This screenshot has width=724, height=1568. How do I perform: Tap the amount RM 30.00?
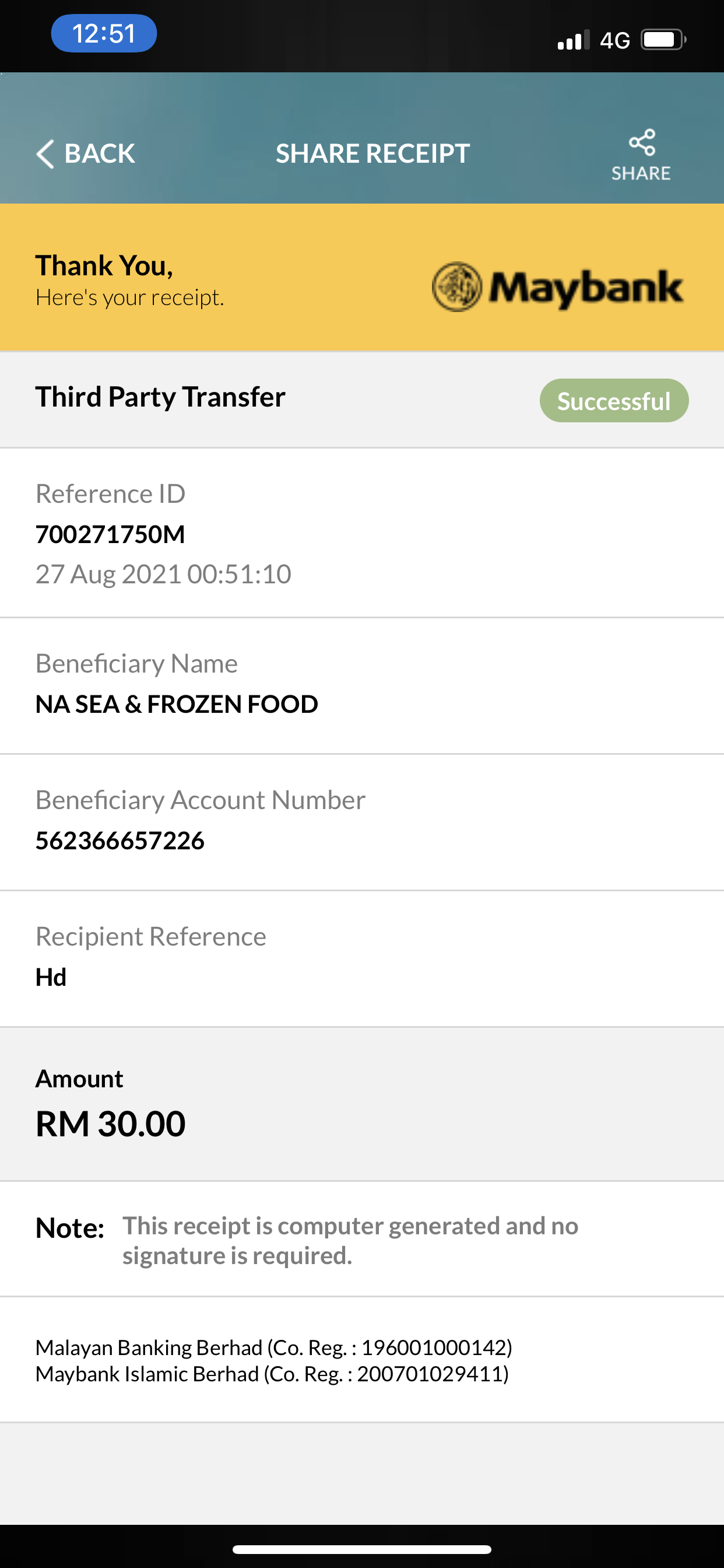tap(110, 1123)
